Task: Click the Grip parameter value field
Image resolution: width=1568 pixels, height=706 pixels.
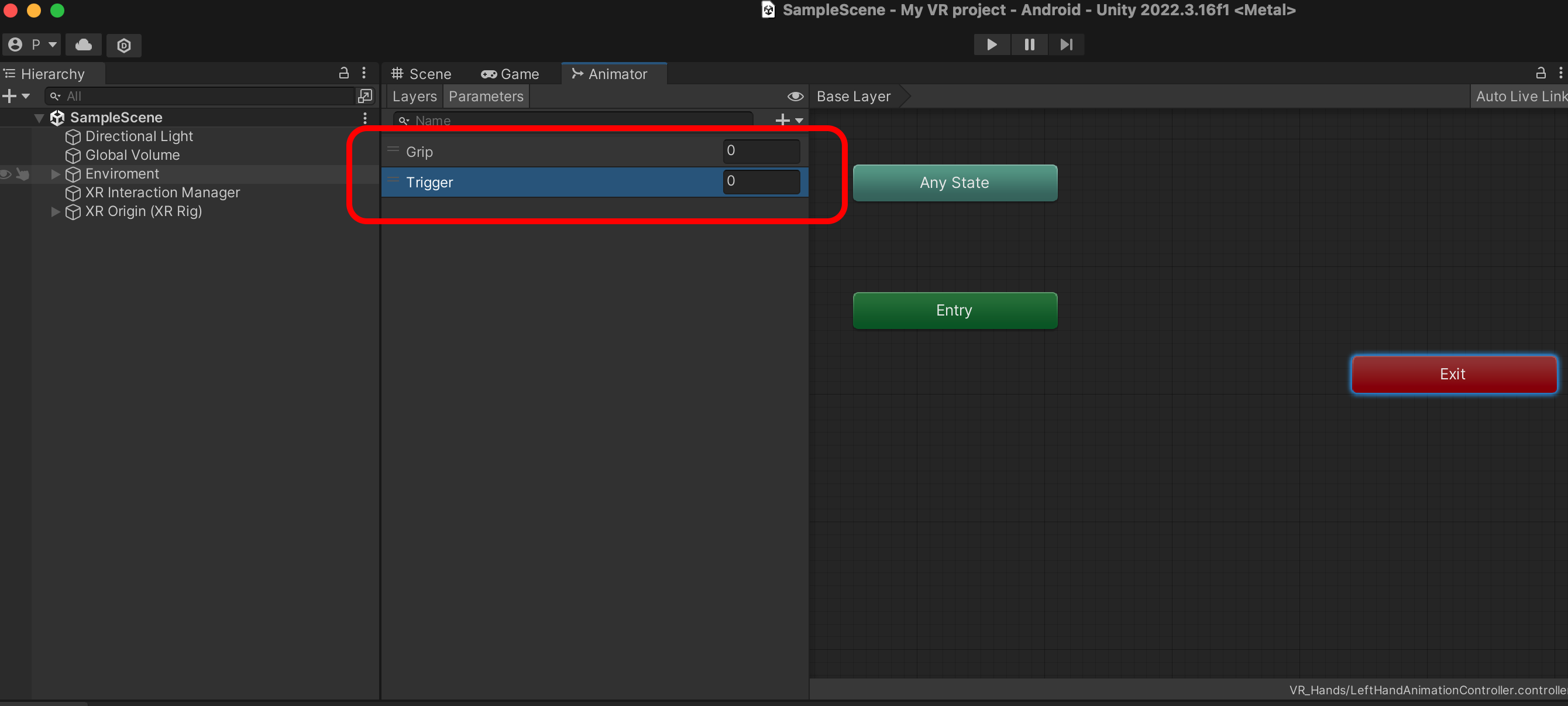Action: (761, 151)
